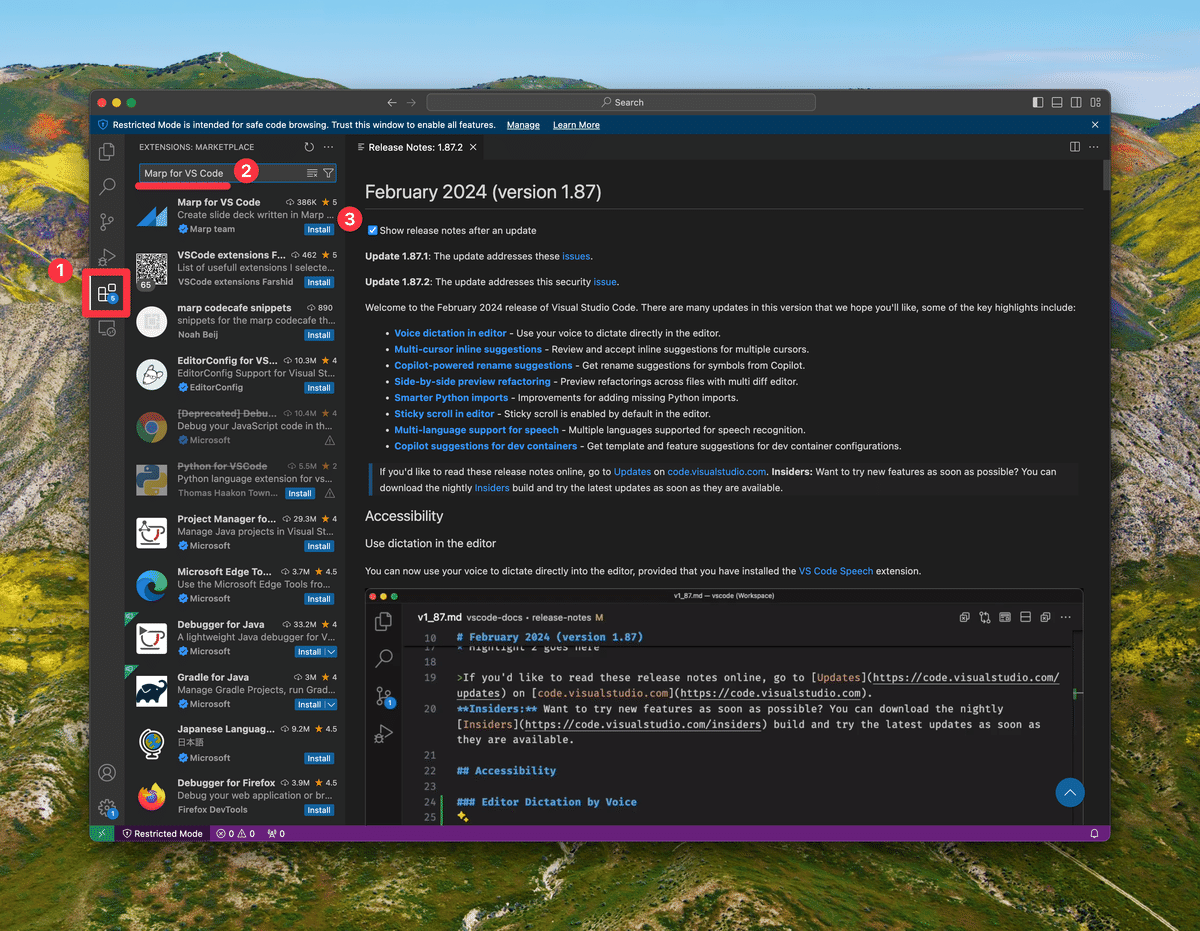The width and height of the screenshot is (1200, 931).
Task: Open the Run and Debug view
Action: coord(107,258)
